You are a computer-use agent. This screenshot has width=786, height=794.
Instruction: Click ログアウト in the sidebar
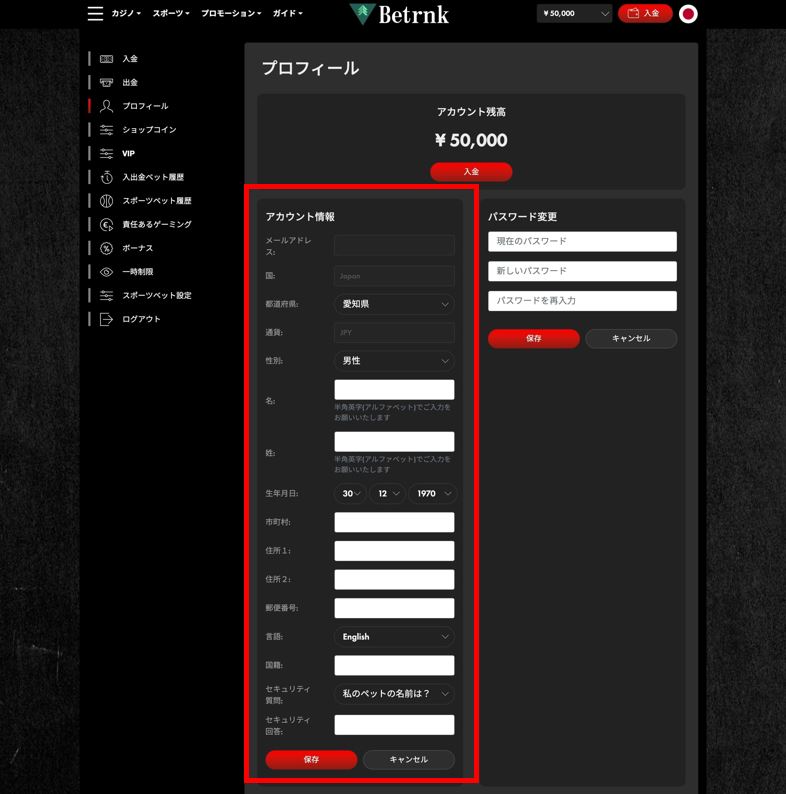pyautogui.click(x=141, y=319)
